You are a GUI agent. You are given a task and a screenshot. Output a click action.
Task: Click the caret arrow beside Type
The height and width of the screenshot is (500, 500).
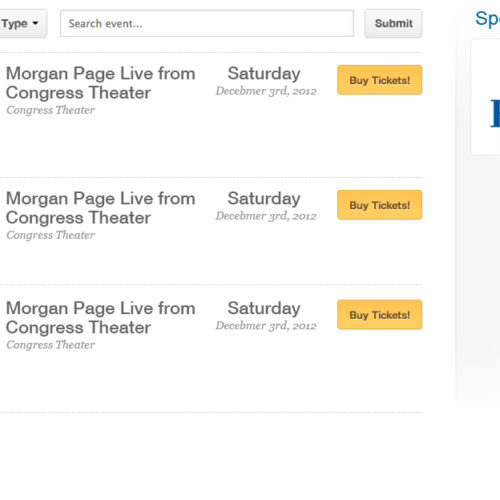tap(35, 23)
